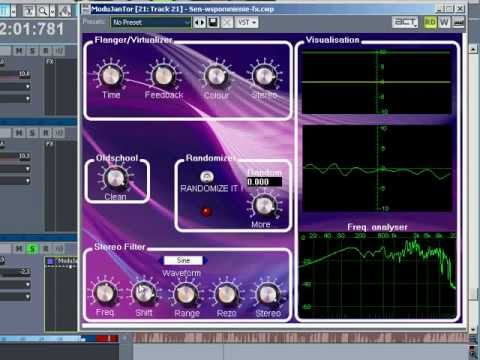Show the keyboard icon in plugin header
Screen dimensions: 480x360
tap(458, 22)
